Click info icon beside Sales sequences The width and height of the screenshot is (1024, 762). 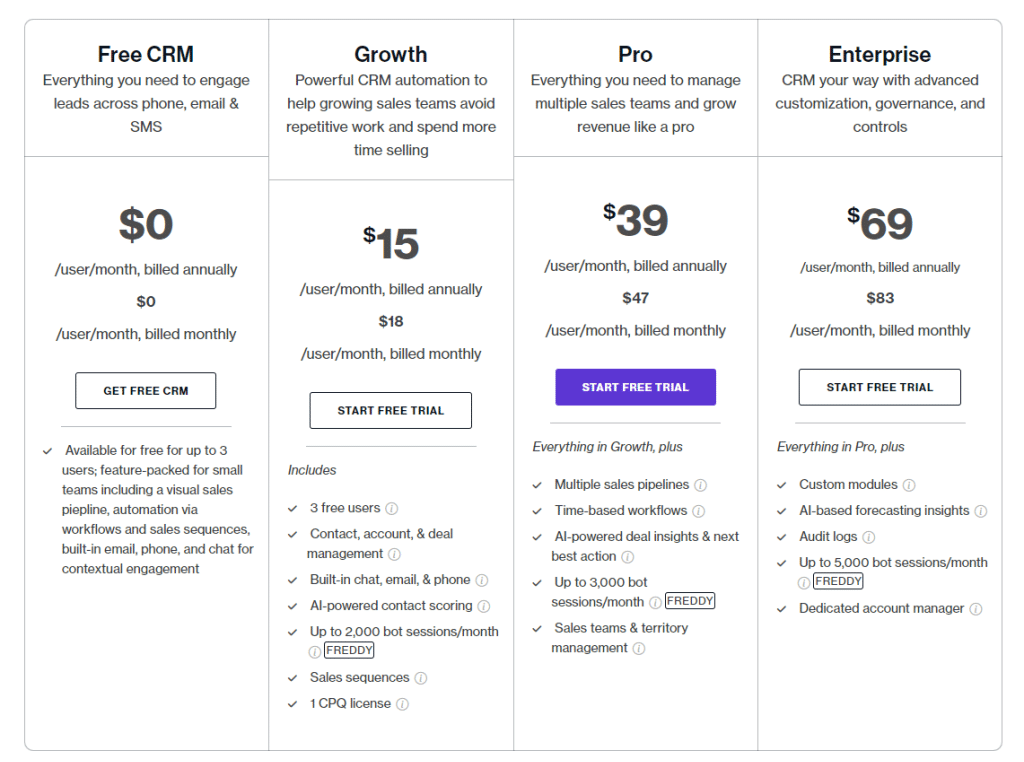pyautogui.click(x=421, y=678)
